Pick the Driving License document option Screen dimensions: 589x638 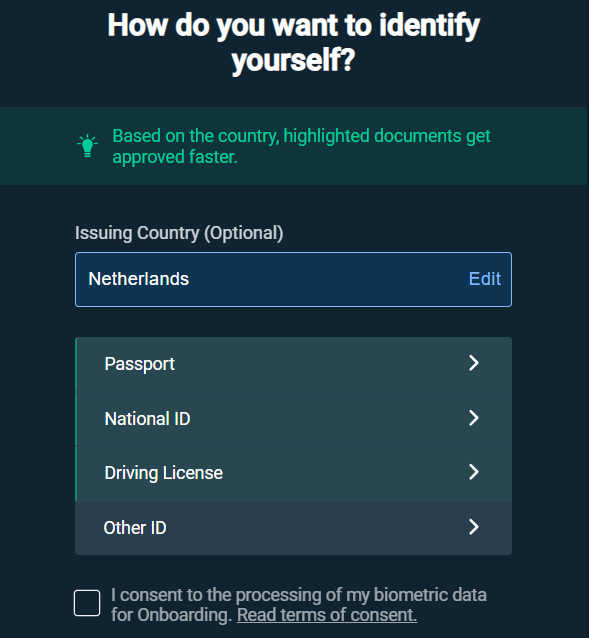click(x=293, y=473)
